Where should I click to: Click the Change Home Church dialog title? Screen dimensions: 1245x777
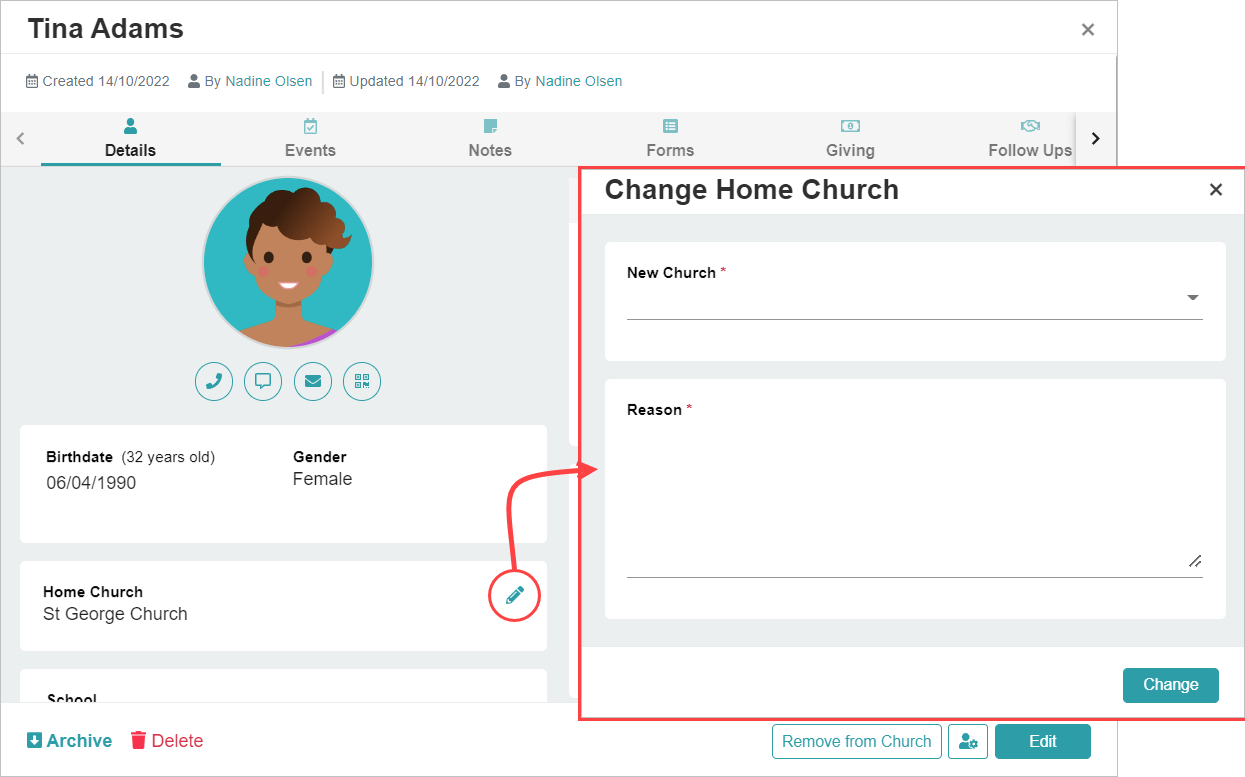[x=752, y=190]
